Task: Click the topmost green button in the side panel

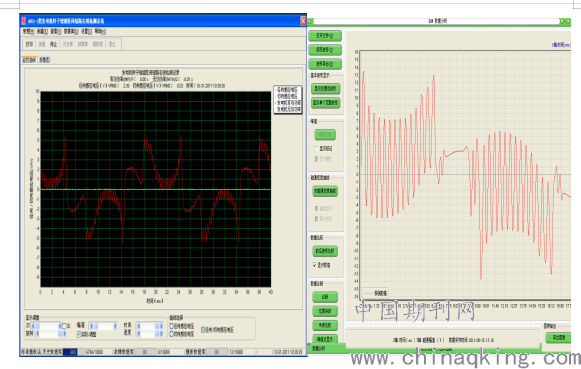Action: [325, 36]
